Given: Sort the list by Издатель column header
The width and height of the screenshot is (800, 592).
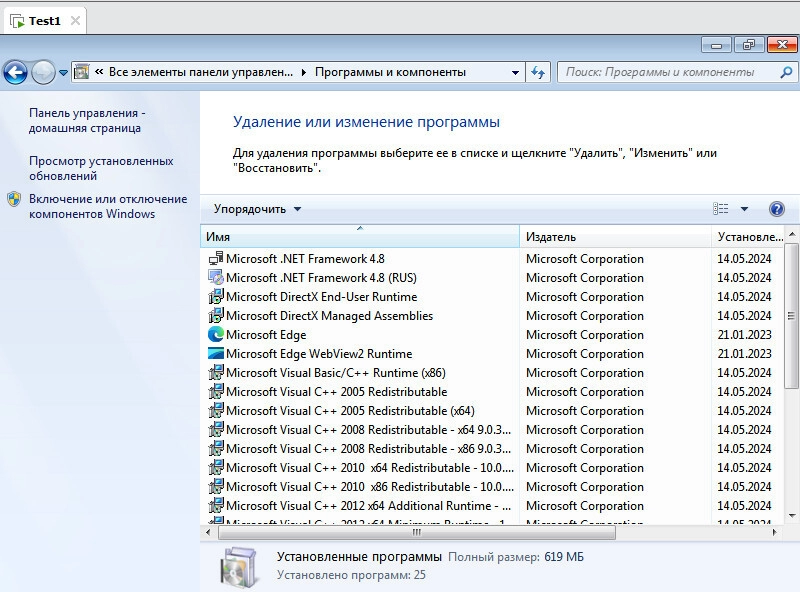Looking at the screenshot, I should pyautogui.click(x=550, y=237).
